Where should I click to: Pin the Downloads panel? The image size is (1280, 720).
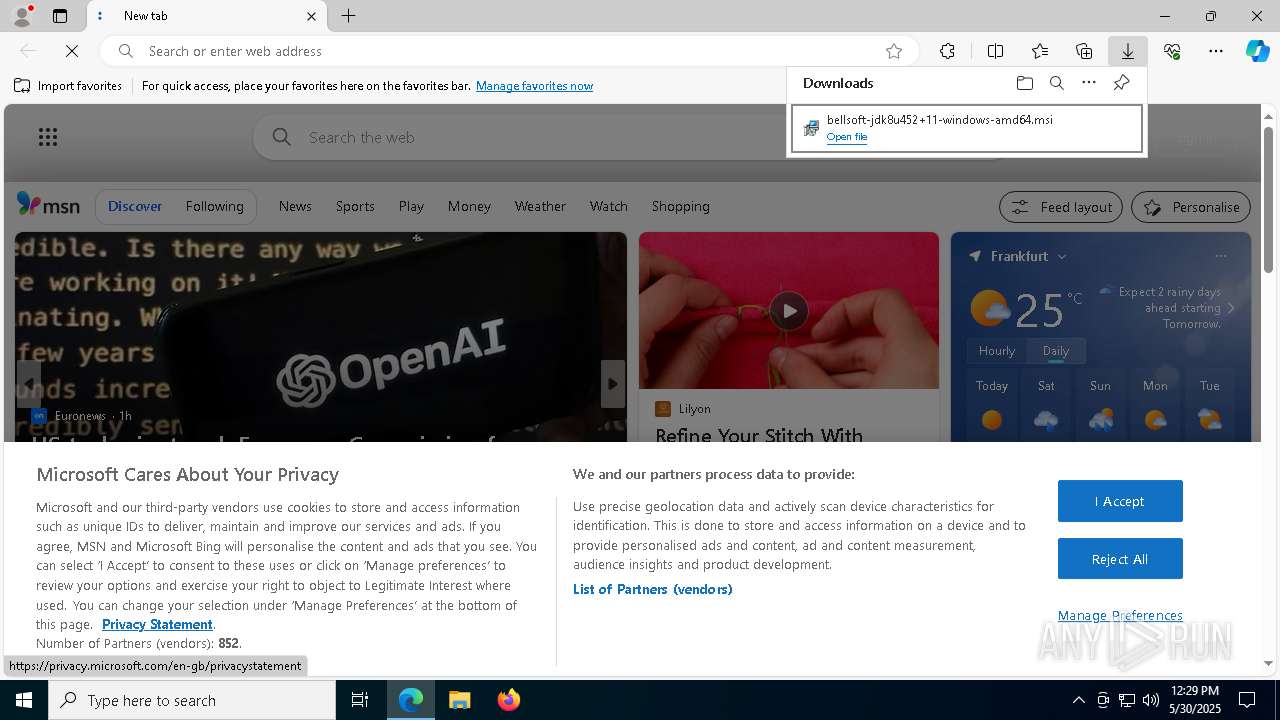(1122, 83)
